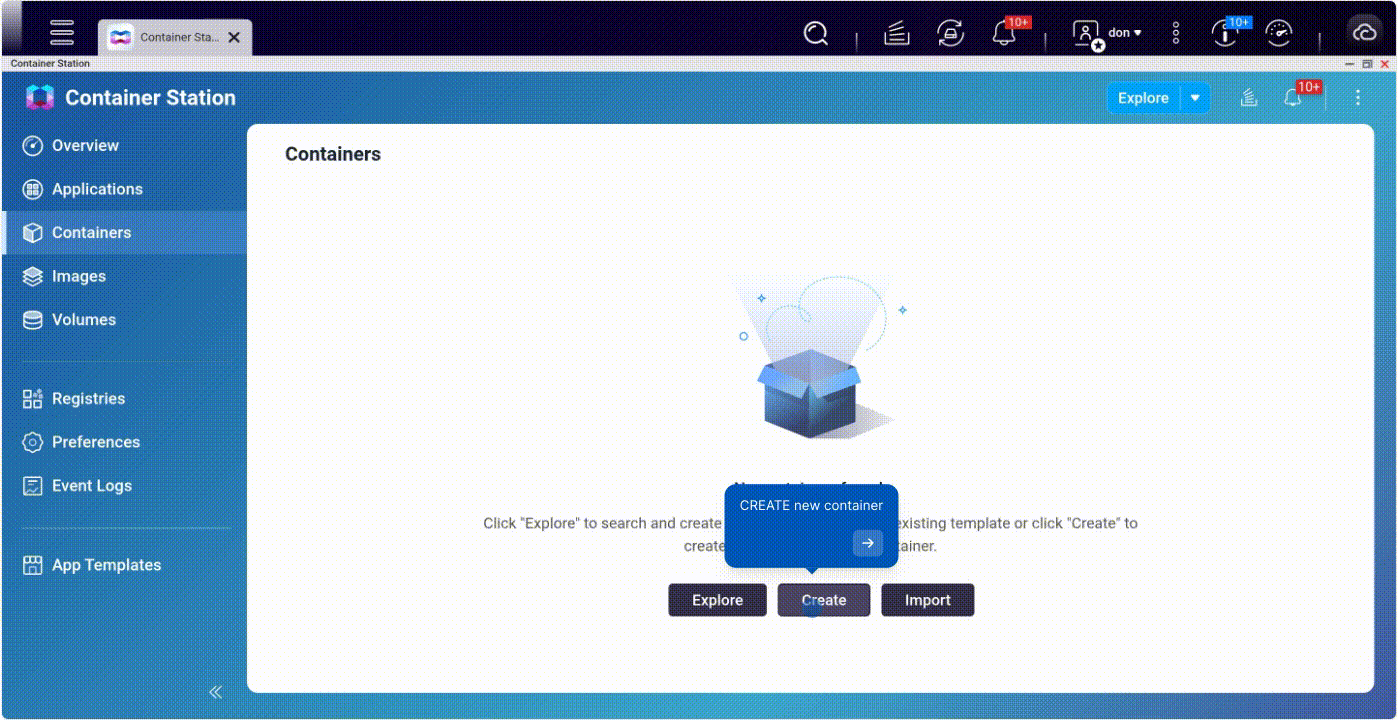The image size is (1398, 720).
Task: Open Preferences in the sidebar
Action: pyautogui.click(x=124, y=442)
